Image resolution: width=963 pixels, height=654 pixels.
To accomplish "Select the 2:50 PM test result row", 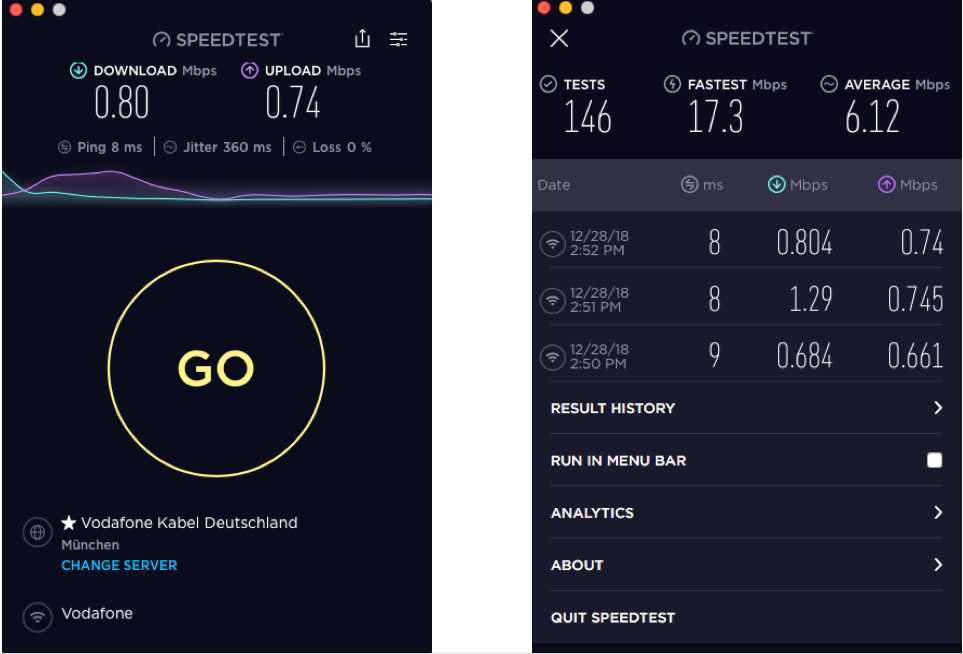I will (x=746, y=356).
